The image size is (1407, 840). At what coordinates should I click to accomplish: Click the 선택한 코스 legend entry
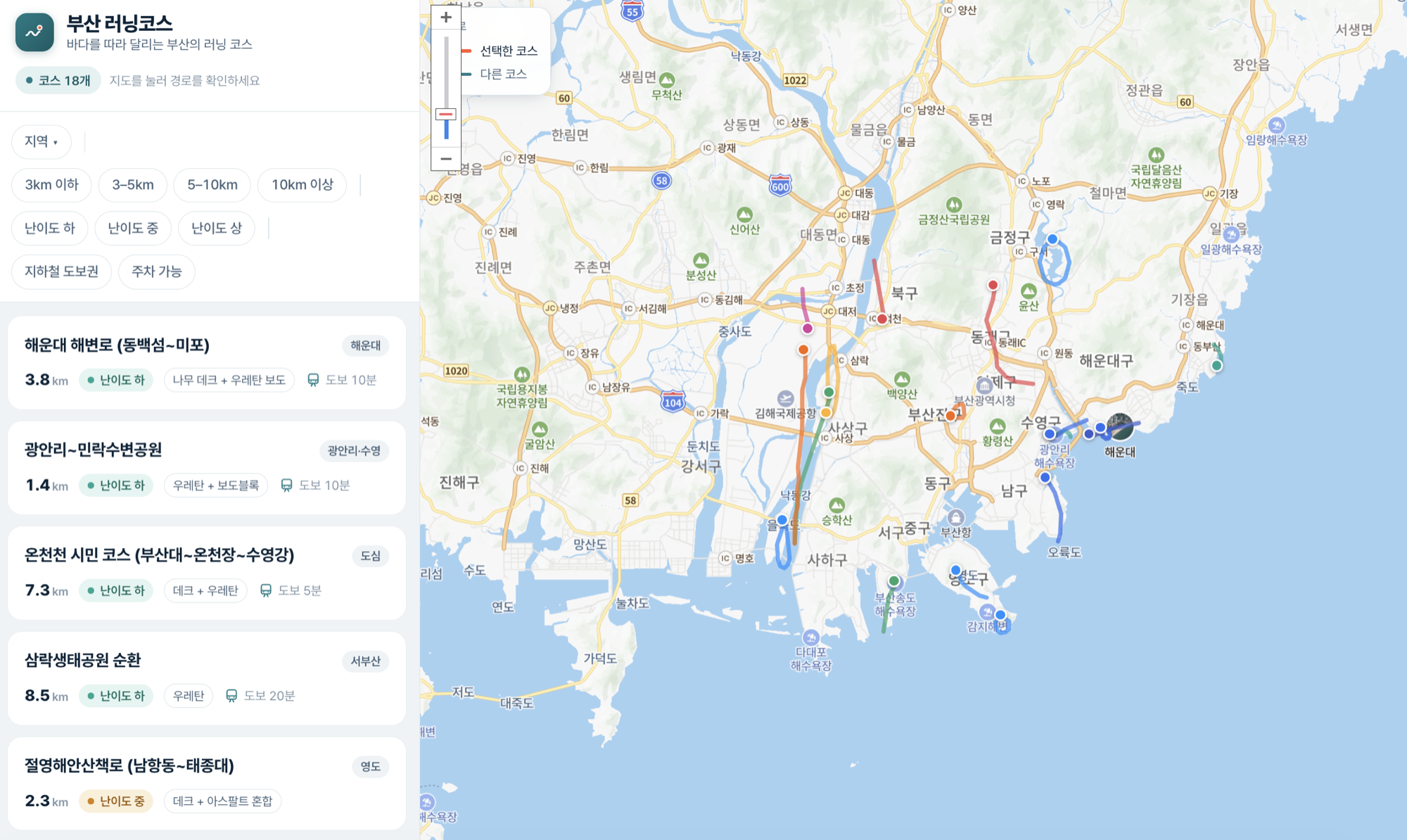(x=500, y=51)
